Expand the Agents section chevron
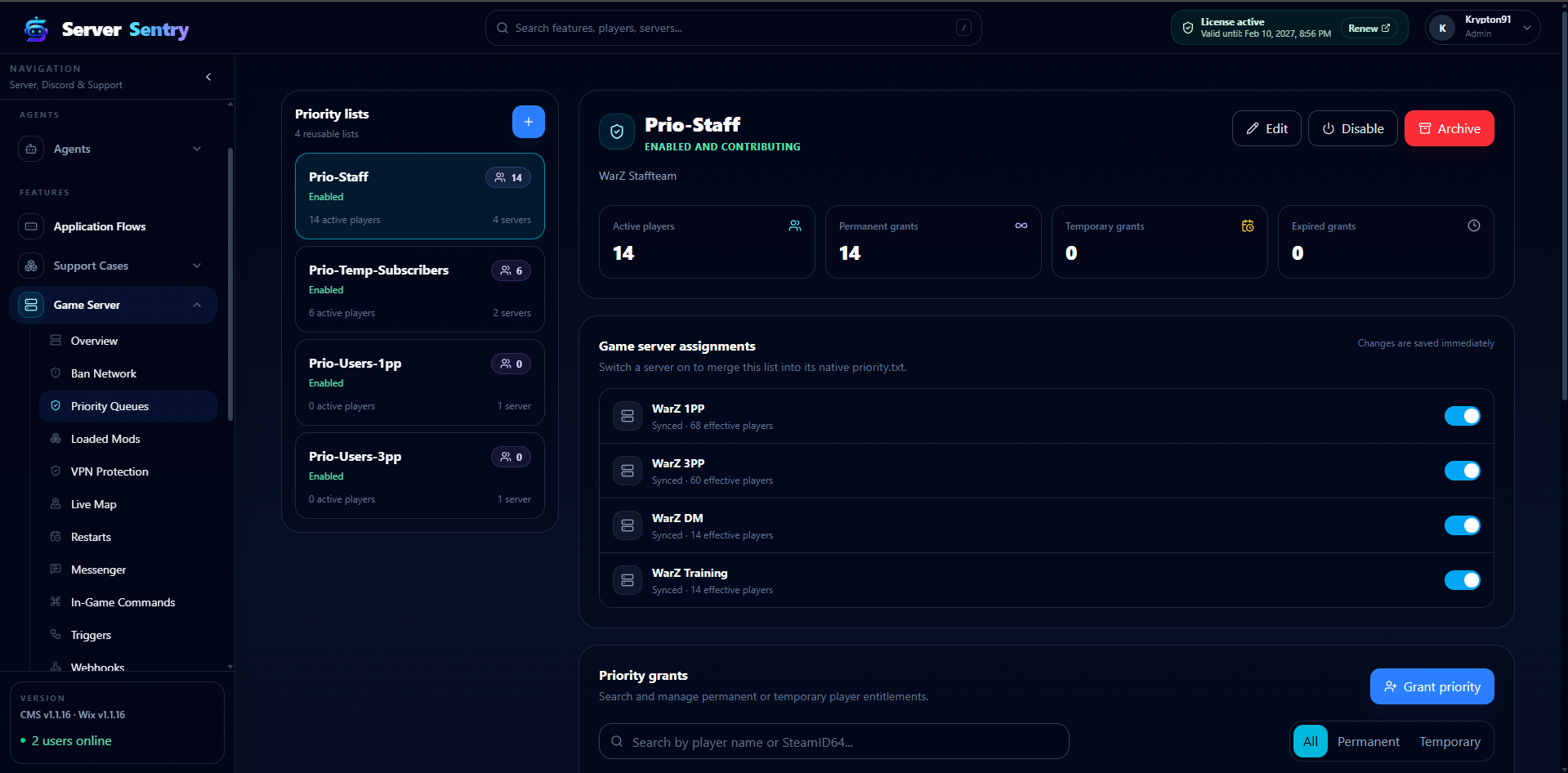Screen dimensions: 1568x773 pos(197,149)
